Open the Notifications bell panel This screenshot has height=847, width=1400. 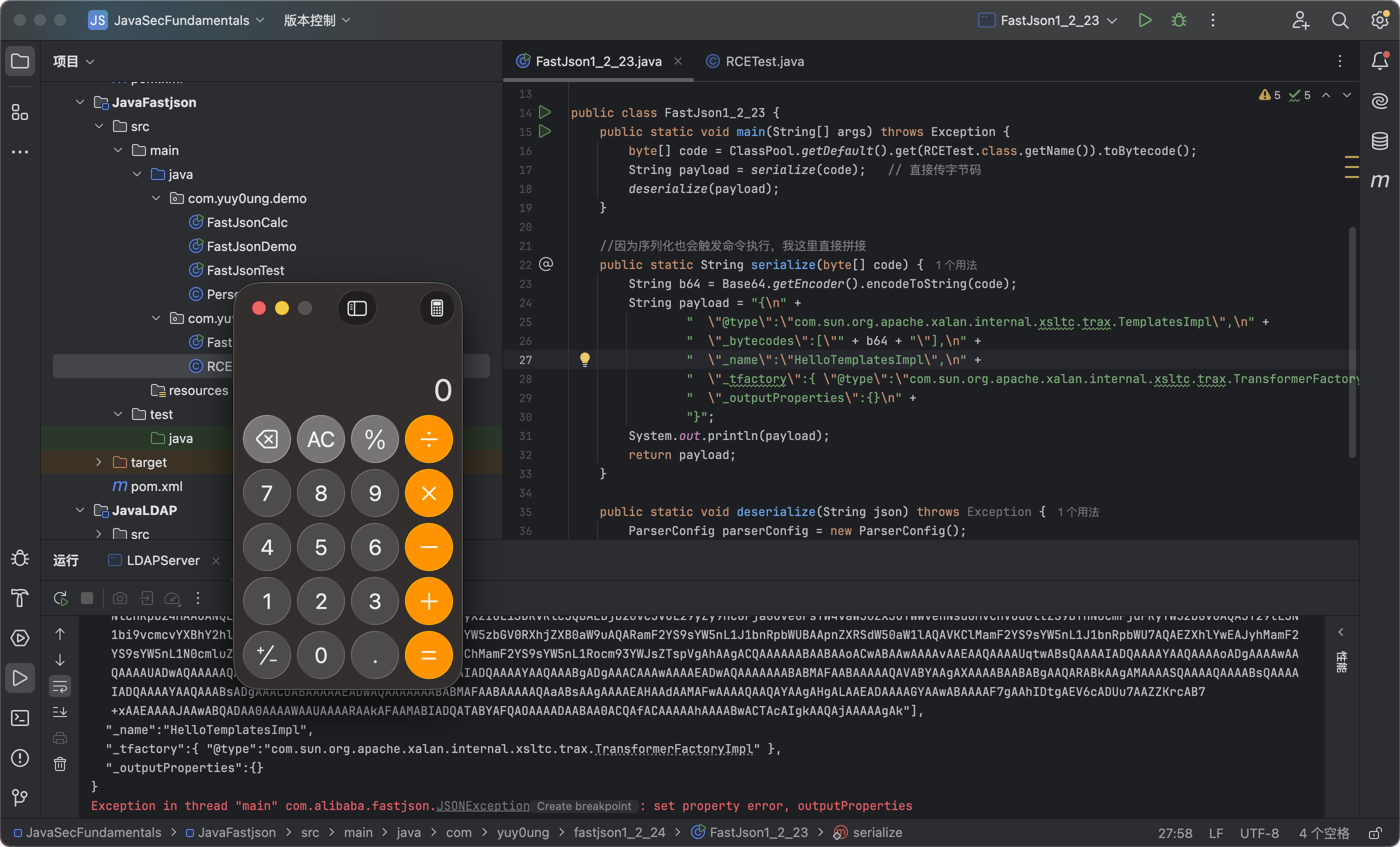(x=1379, y=61)
